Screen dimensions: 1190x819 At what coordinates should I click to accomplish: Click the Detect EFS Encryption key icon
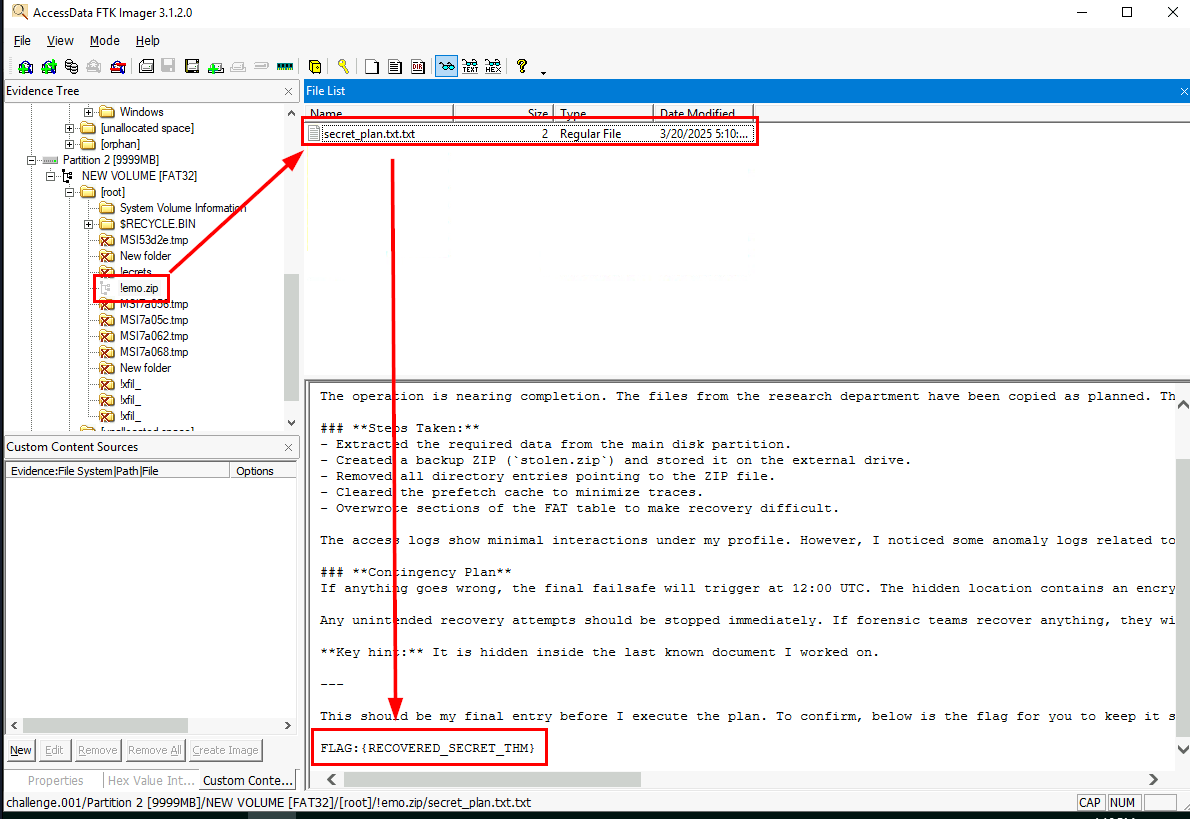[343, 67]
